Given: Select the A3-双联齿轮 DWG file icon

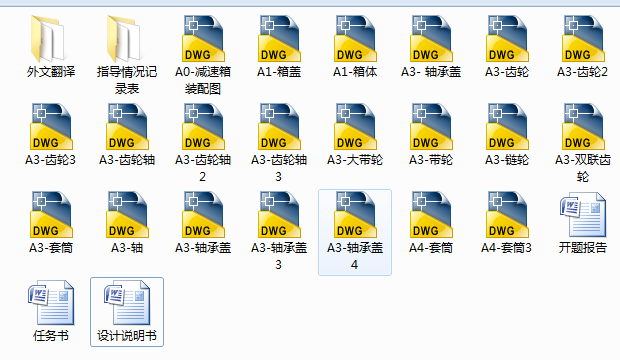Looking at the screenshot, I should (582, 127).
